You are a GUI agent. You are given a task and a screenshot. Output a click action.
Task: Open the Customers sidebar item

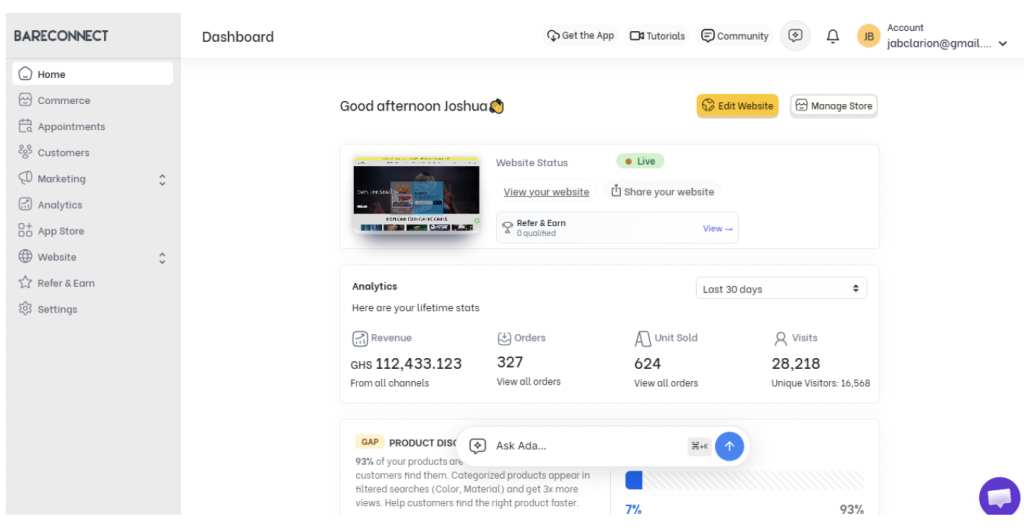63,153
